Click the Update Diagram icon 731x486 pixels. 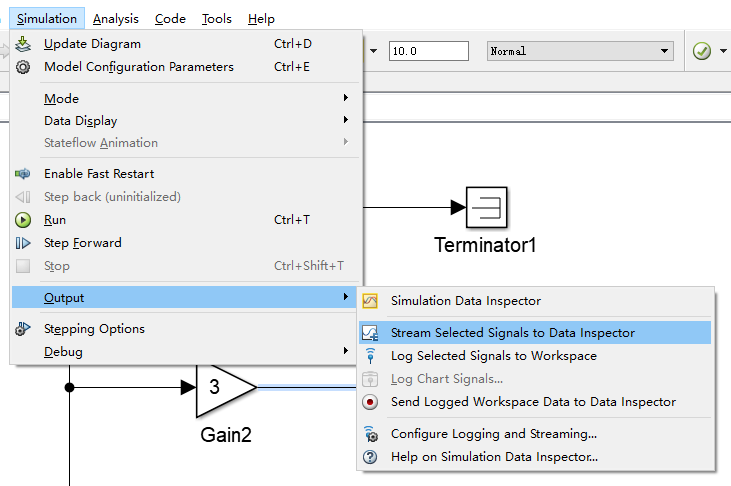point(24,44)
